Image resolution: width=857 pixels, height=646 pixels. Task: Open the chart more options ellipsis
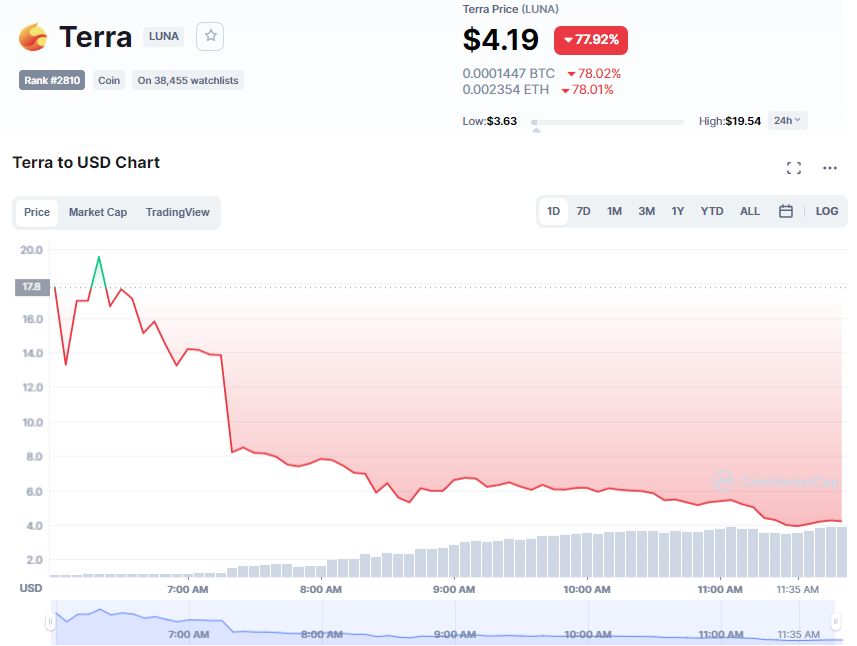point(830,168)
